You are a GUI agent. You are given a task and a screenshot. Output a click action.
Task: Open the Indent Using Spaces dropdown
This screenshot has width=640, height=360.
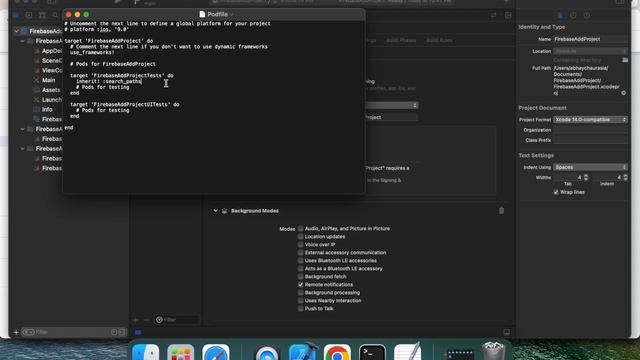(x=590, y=167)
